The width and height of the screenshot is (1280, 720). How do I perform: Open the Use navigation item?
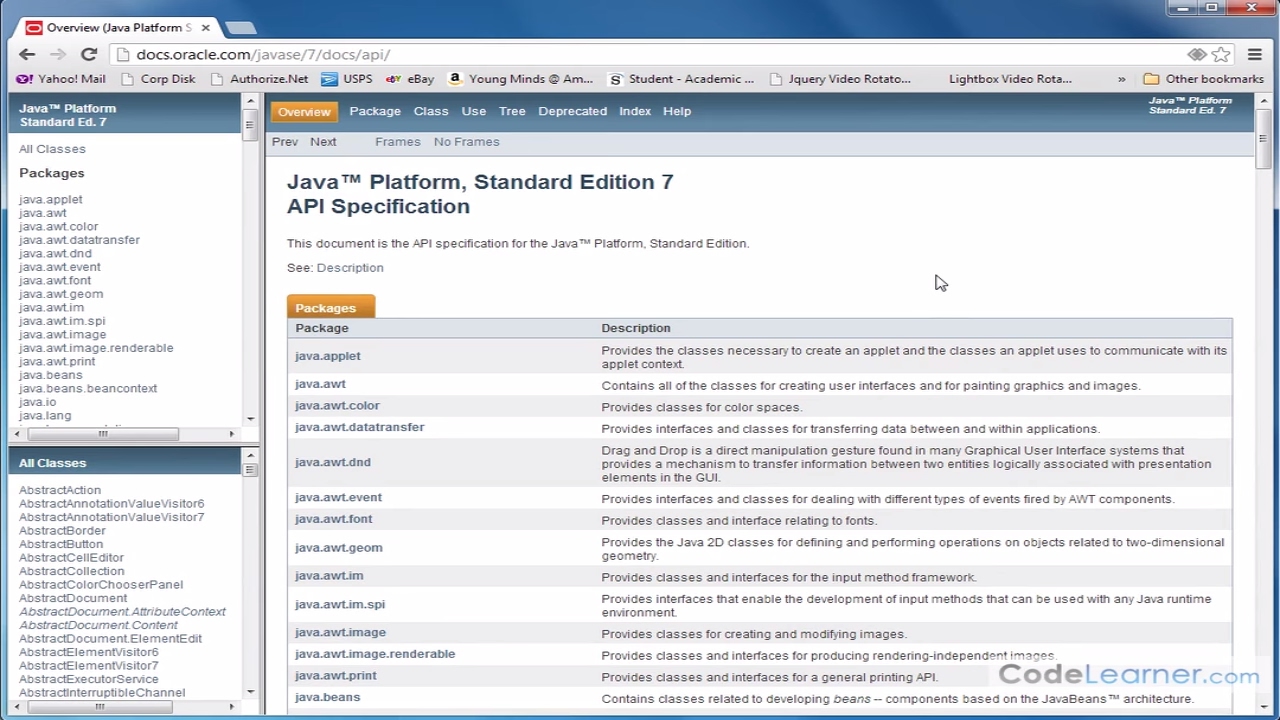point(474,111)
